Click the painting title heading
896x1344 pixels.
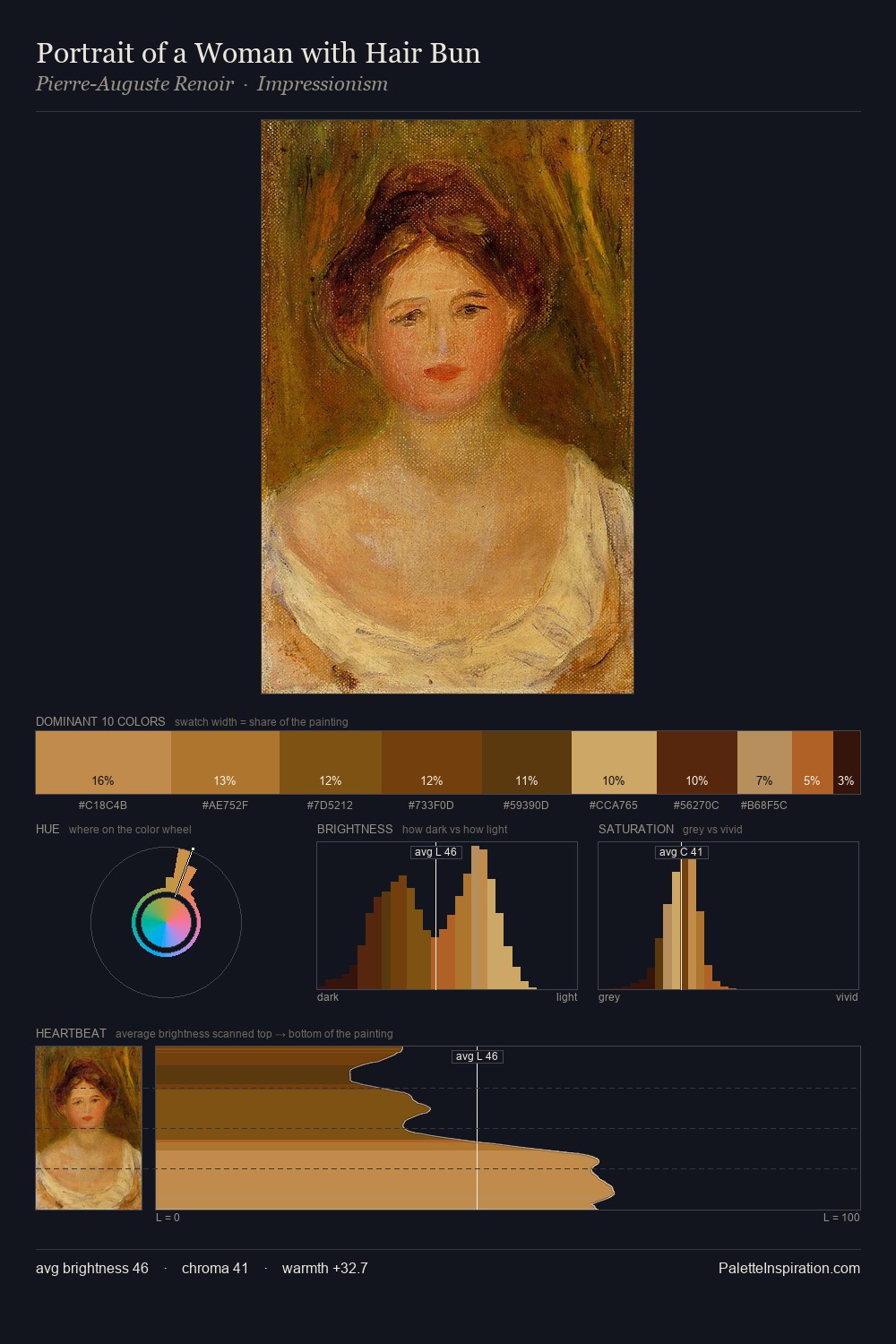pyautogui.click(x=258, y=53)
